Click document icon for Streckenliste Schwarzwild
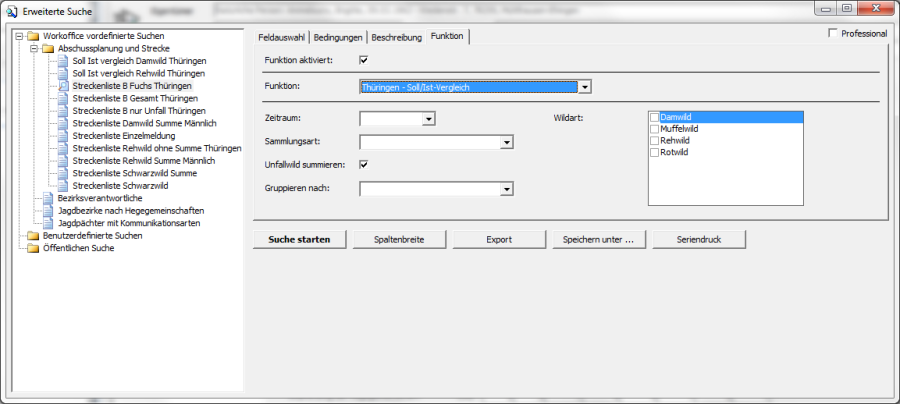900x404 pixels. tap(63, 186)
